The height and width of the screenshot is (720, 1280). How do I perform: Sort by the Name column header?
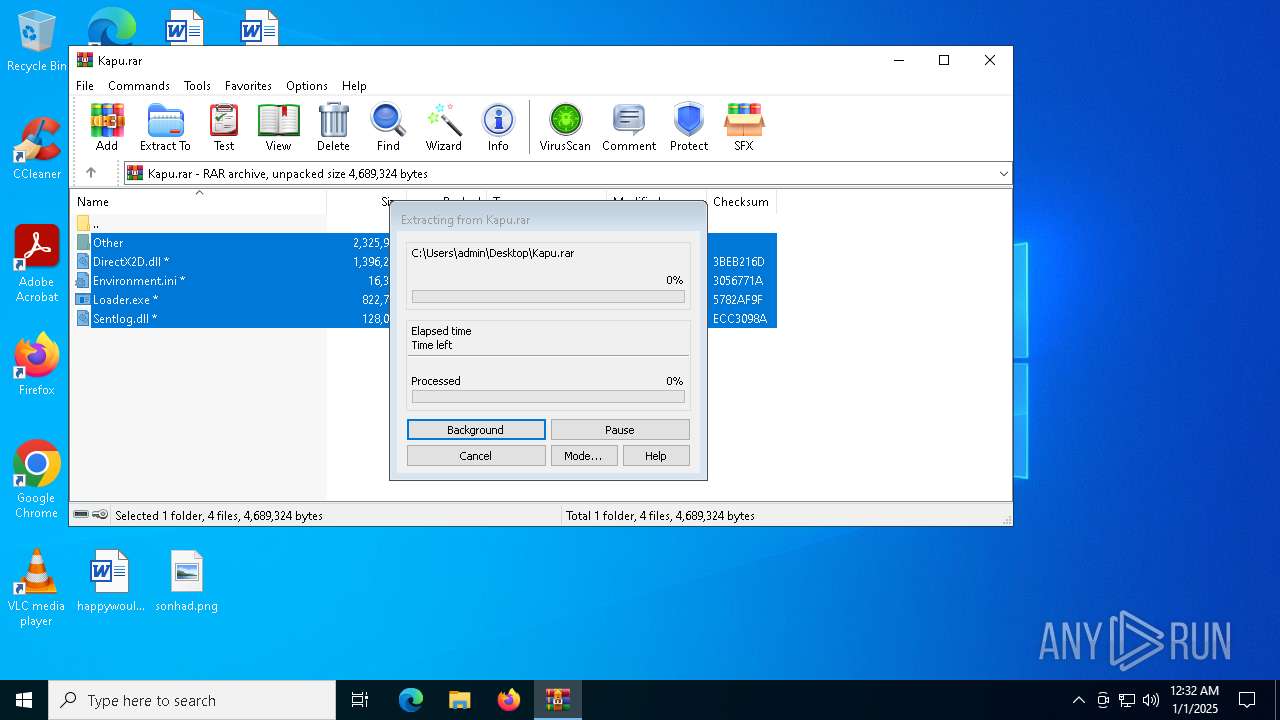pos(199,202)
